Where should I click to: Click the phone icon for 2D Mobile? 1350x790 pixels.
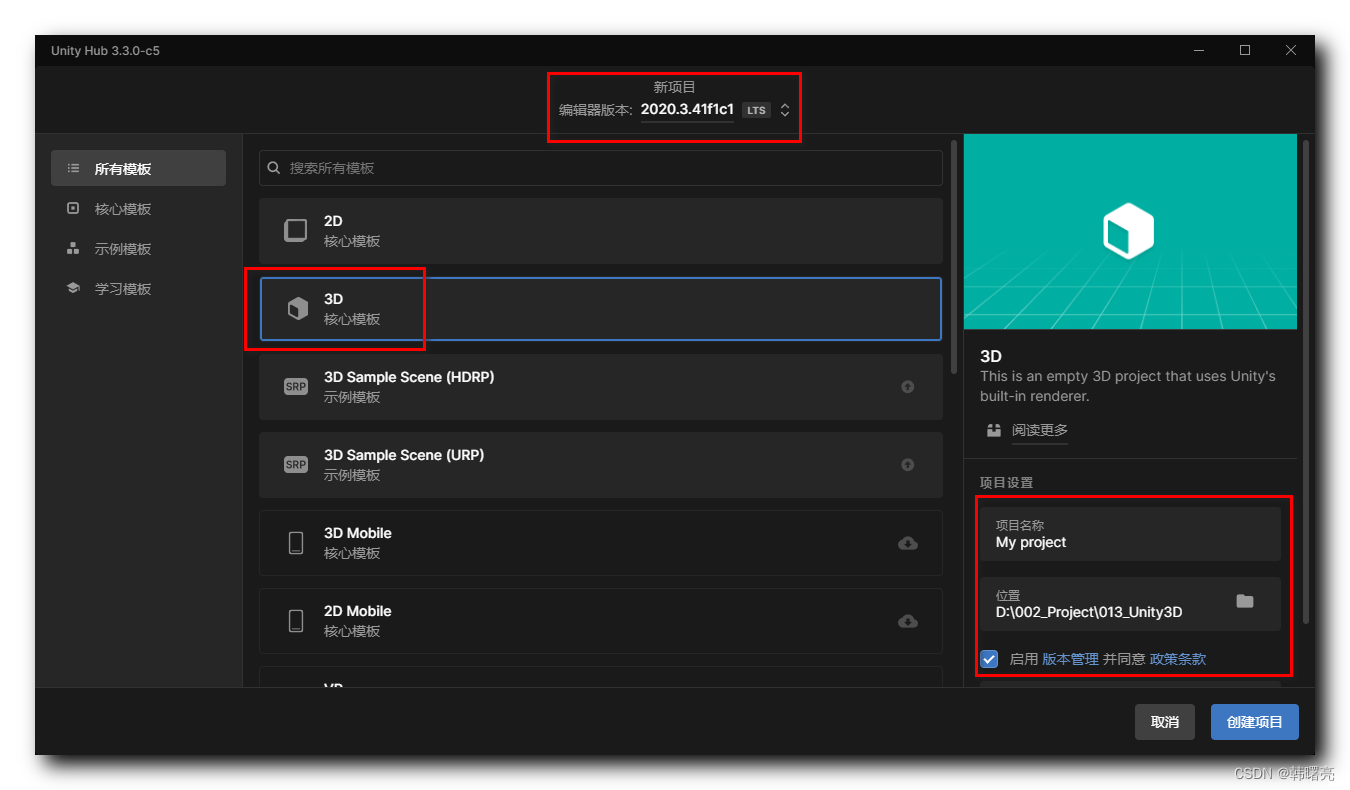[296, 621]
